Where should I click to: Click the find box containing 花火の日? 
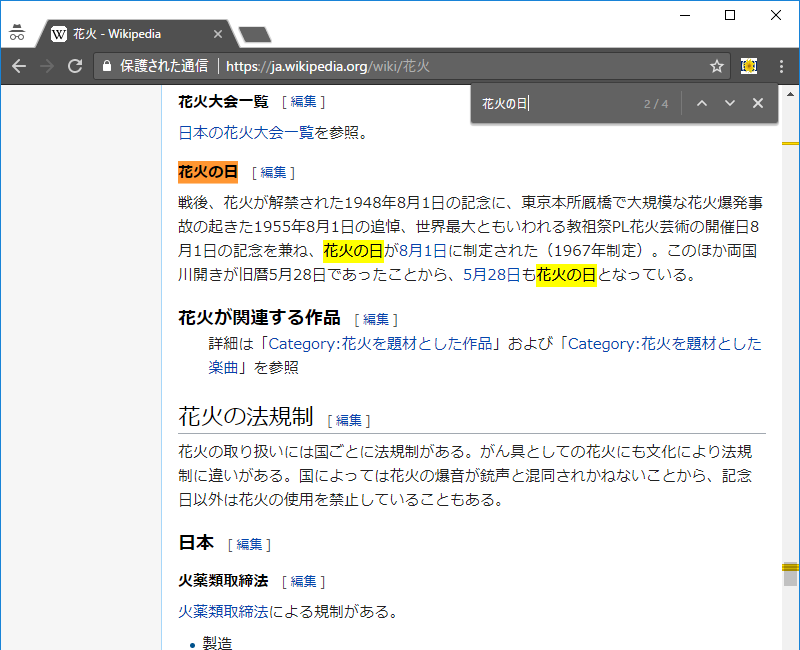[555, 103]
